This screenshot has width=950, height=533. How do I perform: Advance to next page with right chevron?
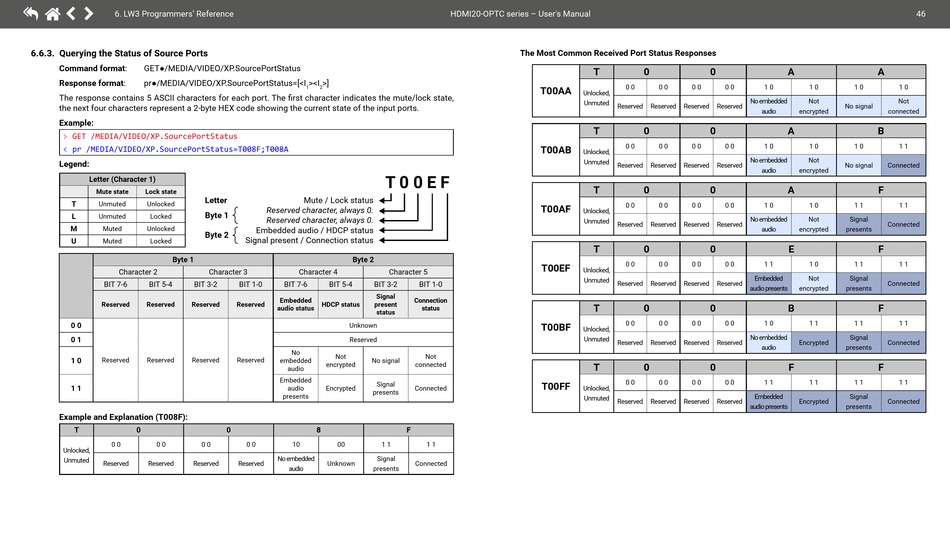(88, 13)
